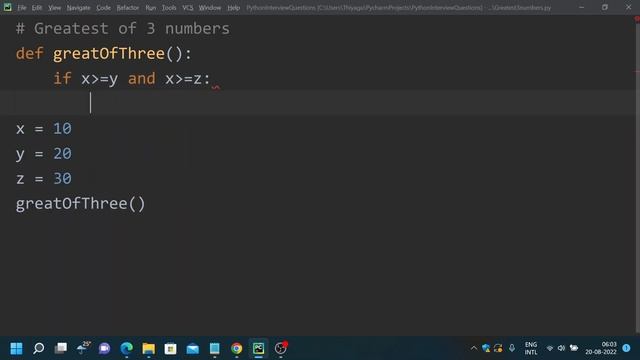Click the microphone tray icon

[x=512, y=348]
